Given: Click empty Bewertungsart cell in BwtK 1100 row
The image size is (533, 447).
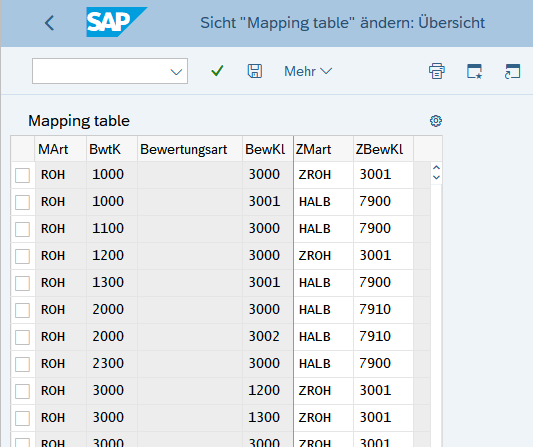Looking at the screenshot, I should pyautogui.click(x=190, y=229).
